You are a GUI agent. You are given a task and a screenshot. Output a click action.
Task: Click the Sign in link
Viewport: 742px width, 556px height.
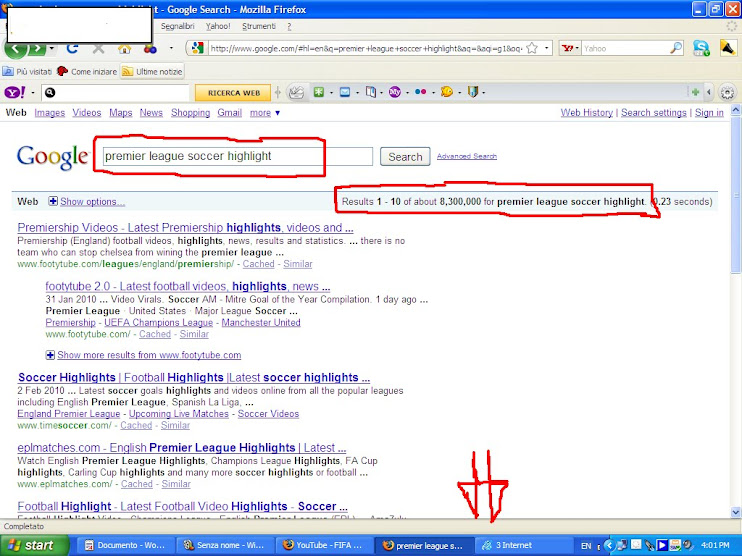coord(709,113)
